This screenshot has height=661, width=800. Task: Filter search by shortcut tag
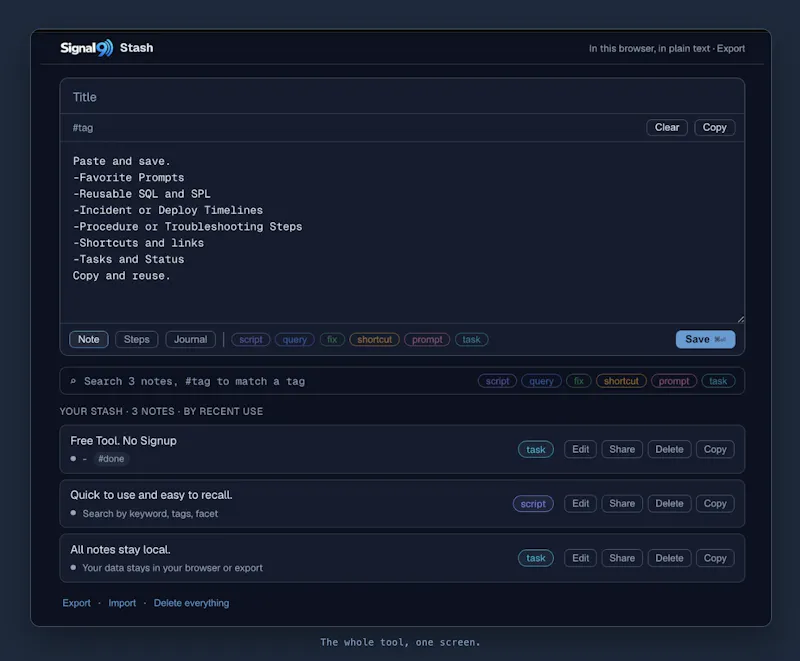[x=621, y=381]
